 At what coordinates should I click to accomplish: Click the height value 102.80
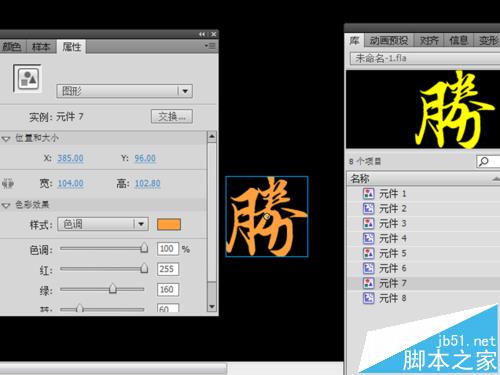pos(148,183)
